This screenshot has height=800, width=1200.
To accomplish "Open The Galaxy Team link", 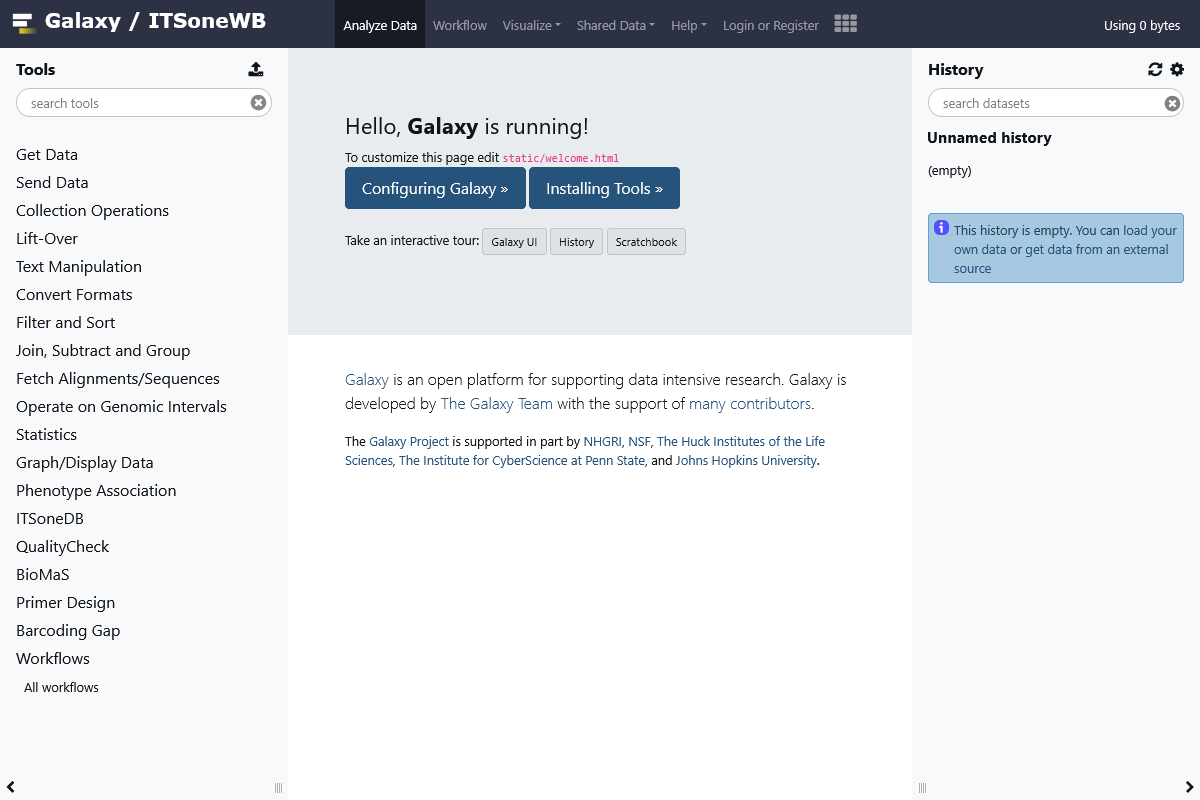I will coord(496,403).
